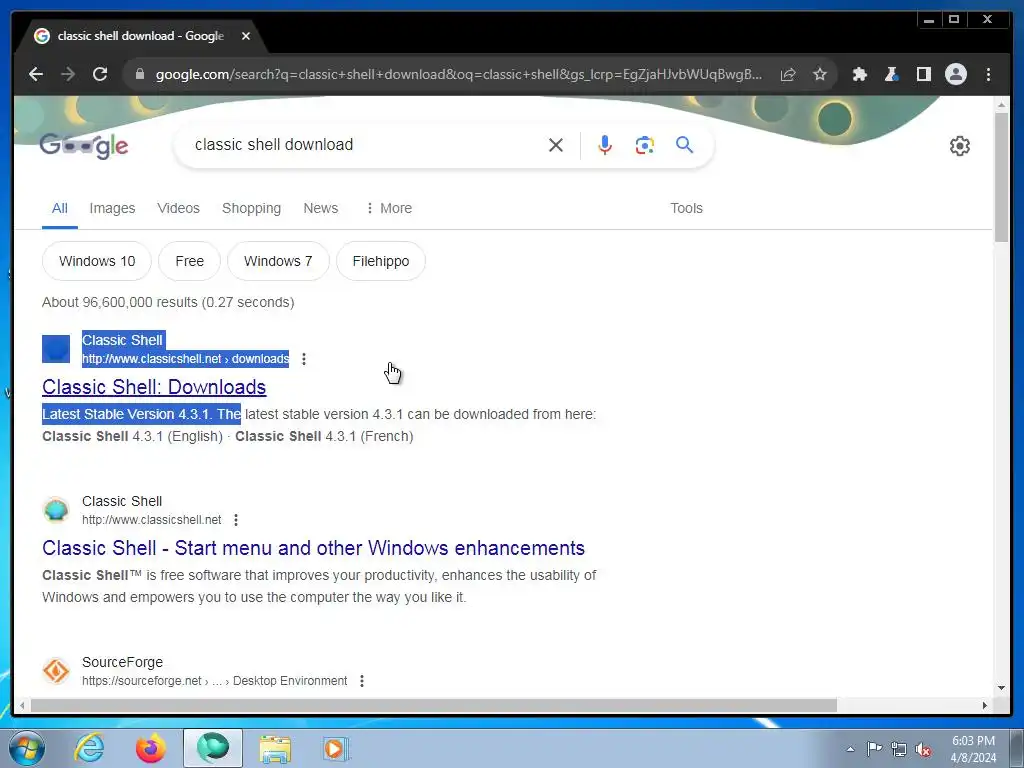This screenshot has height=768, width=1024.
Task: Open the Chrome profile avatar menu
Action: (955, 74)
